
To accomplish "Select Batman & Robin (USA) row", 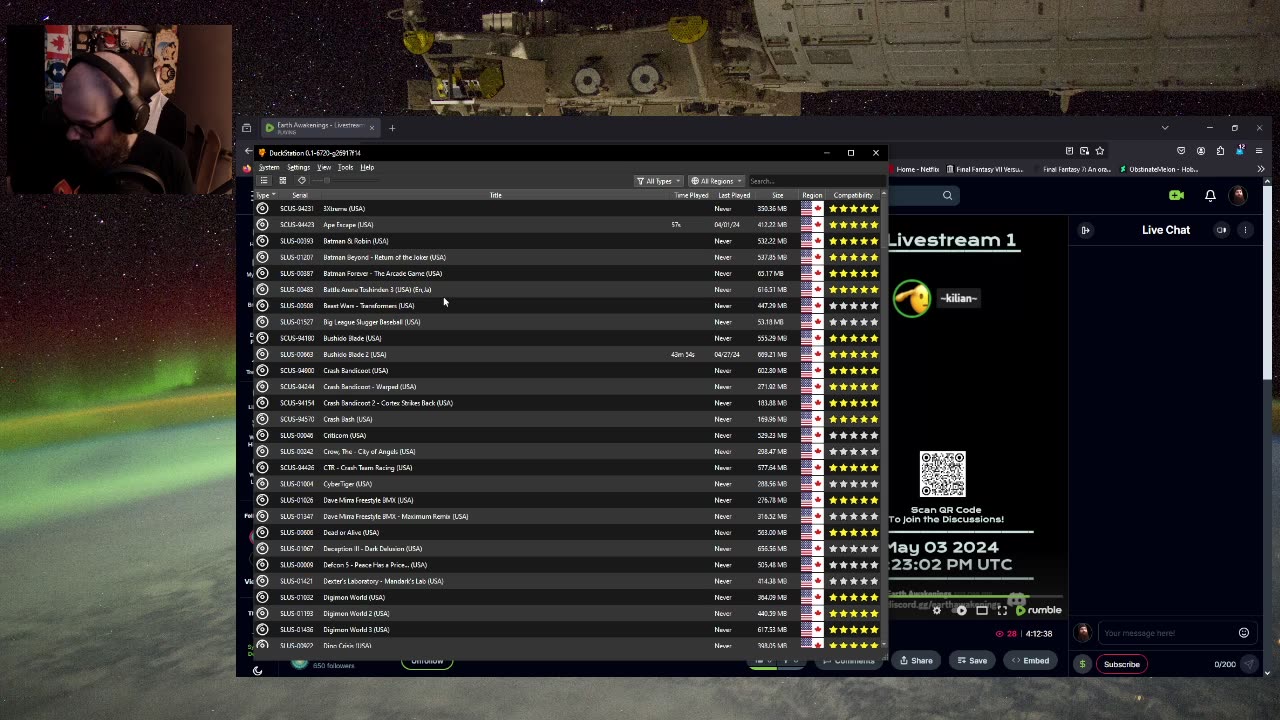I will tap(568, 241).
